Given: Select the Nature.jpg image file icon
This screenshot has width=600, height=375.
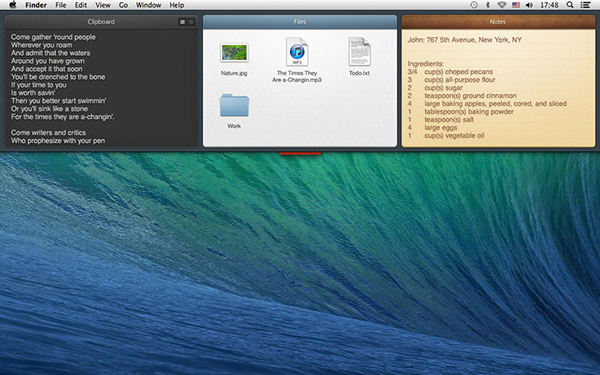Looking at the screenshot, I should coord(234,53).
